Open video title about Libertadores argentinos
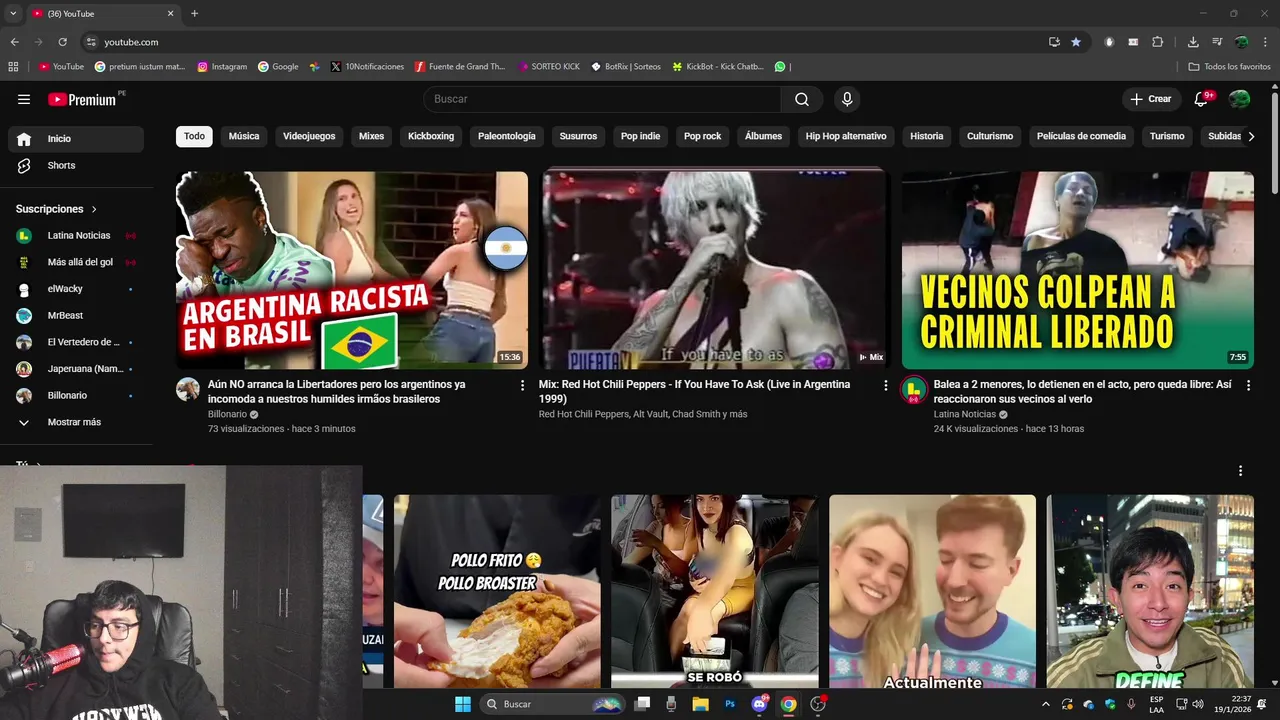The height and width of the screenshot is (720, 1280). coord(336,391)
